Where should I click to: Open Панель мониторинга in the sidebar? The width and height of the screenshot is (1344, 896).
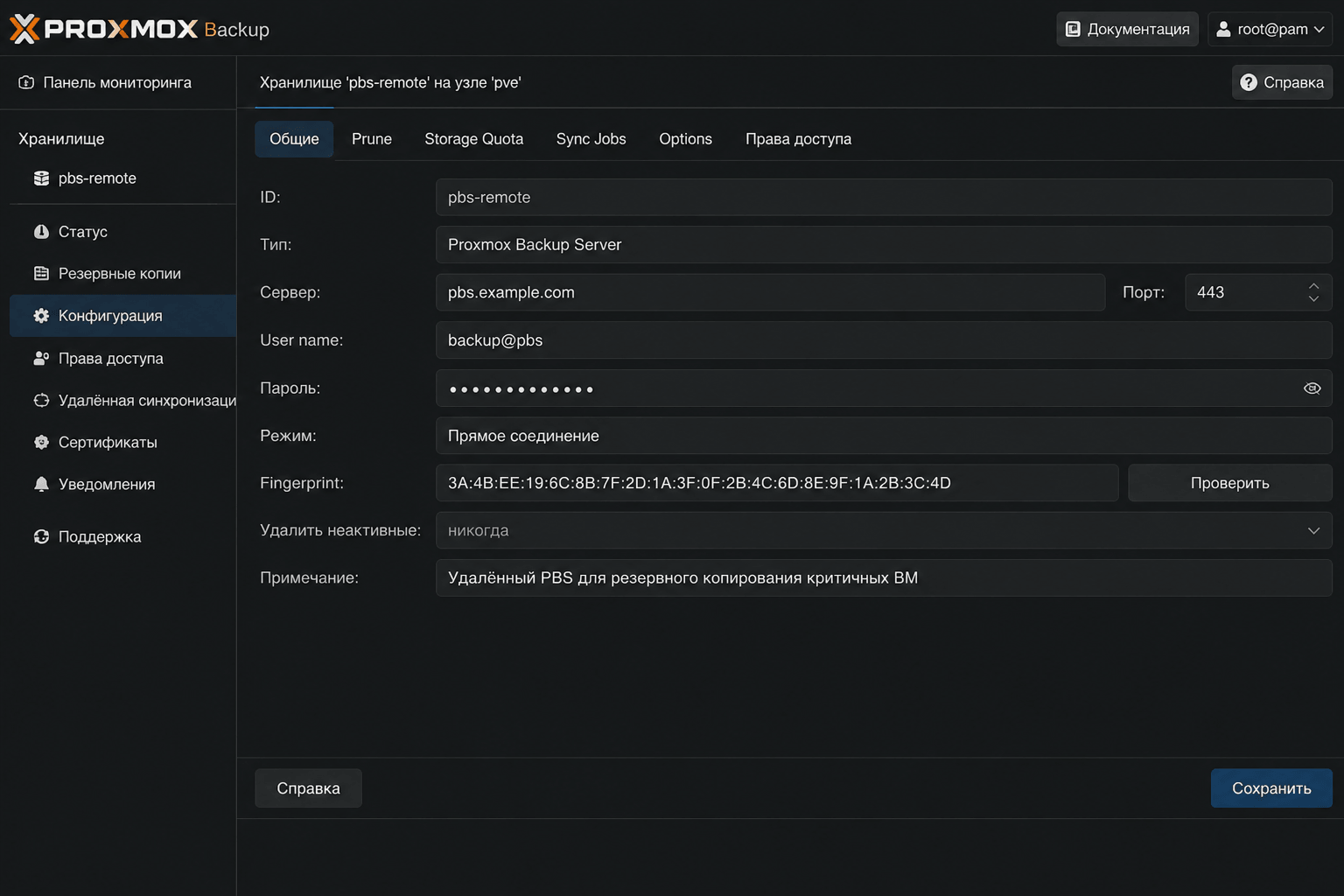118,82
